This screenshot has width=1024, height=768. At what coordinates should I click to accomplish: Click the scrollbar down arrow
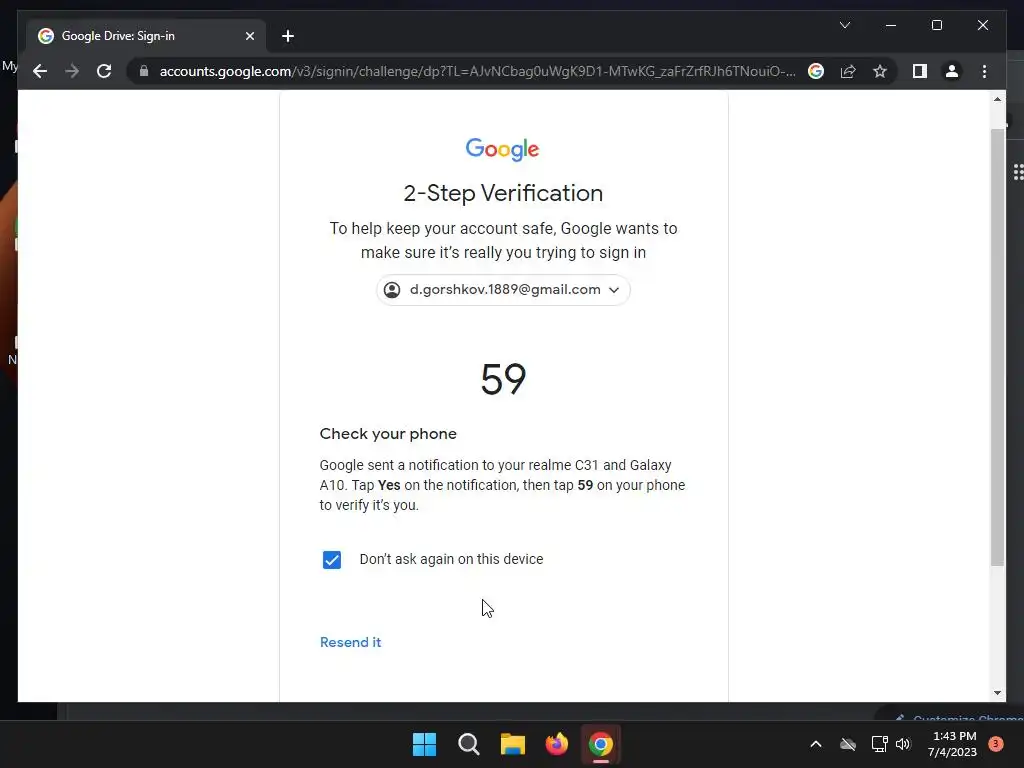(x=997, y=692)
